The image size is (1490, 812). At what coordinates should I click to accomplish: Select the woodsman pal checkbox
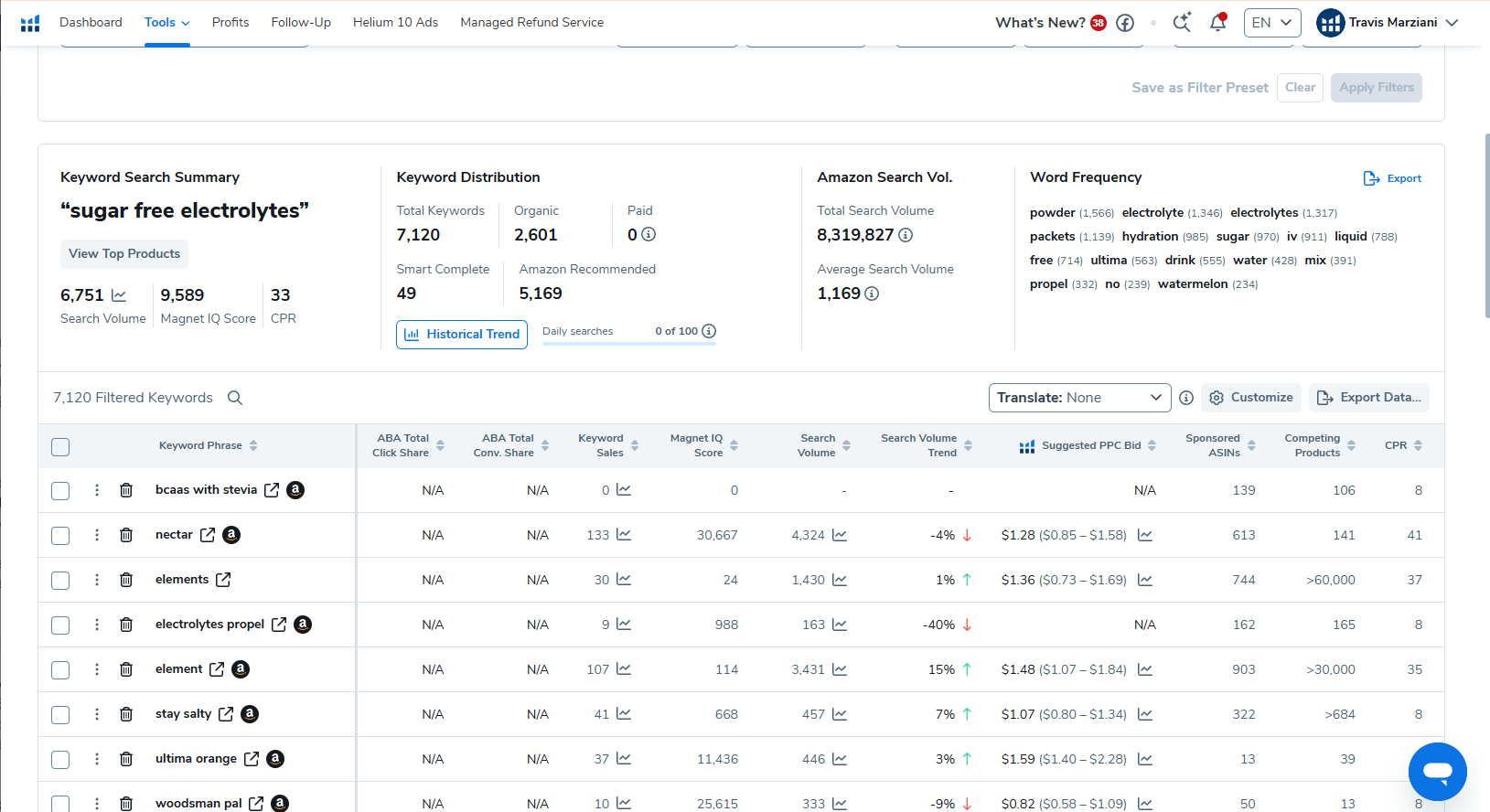coord(60,804)
